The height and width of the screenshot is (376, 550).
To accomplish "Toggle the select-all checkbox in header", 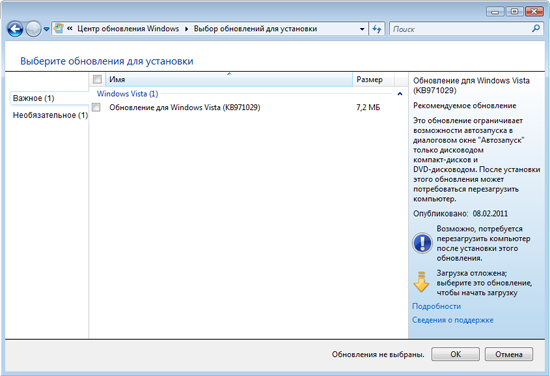I will tap(97, 79).
